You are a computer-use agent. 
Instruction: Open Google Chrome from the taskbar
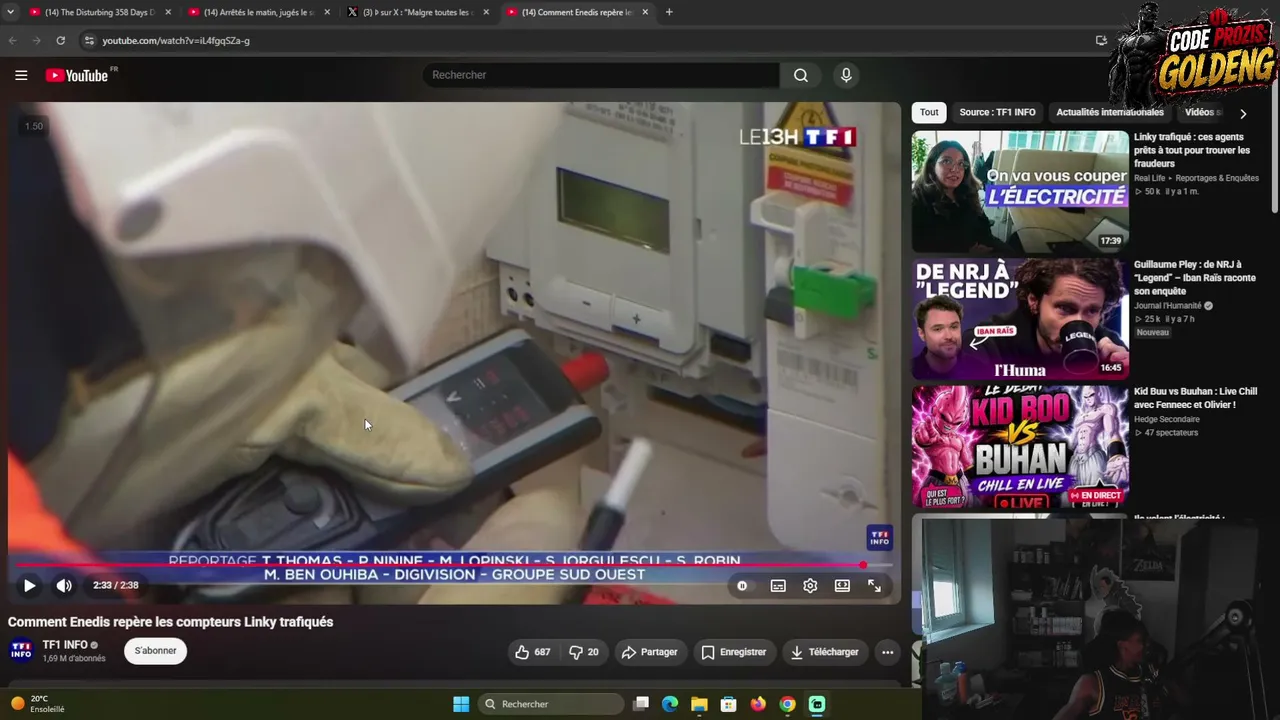[787, 704]
